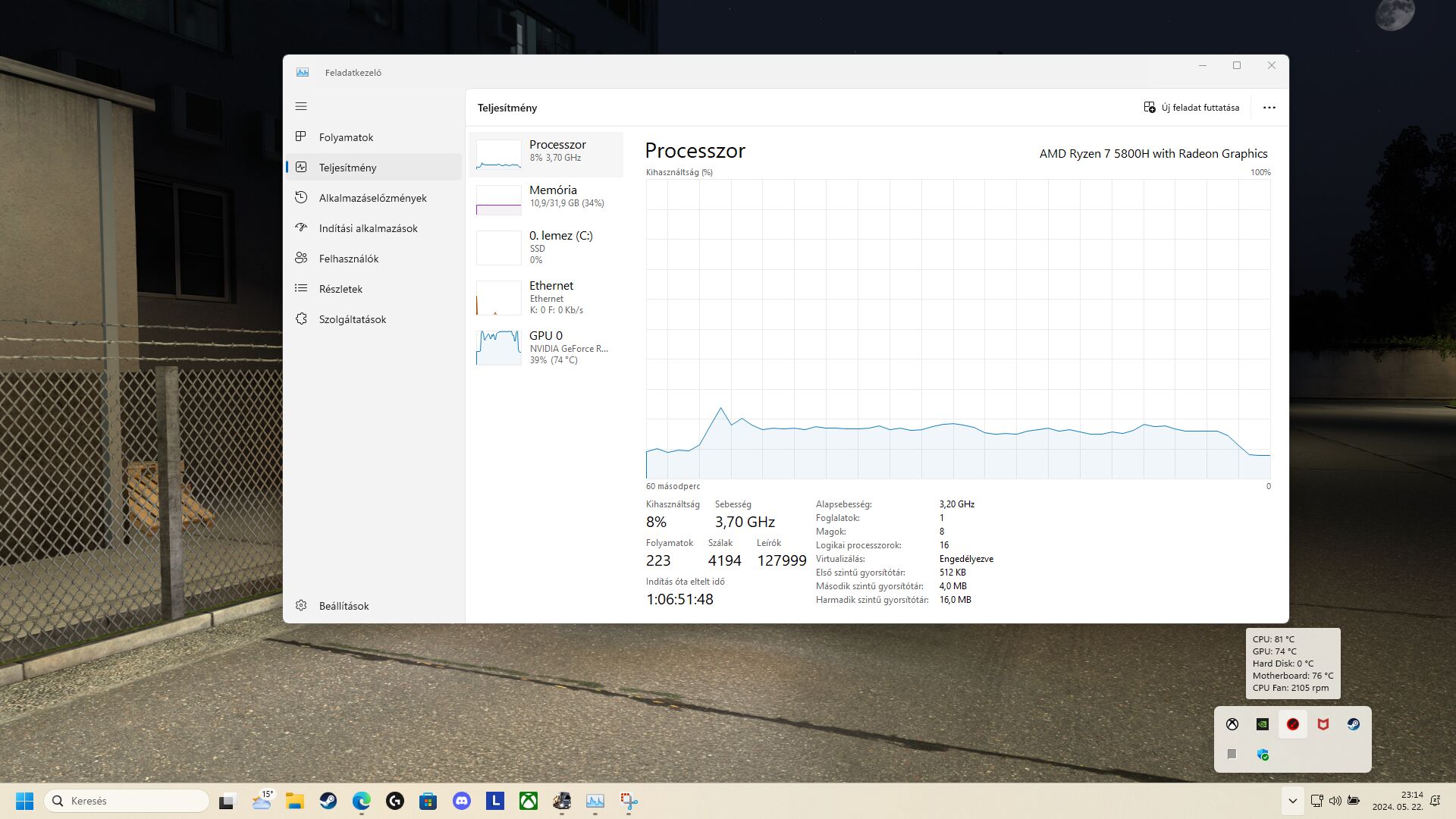This screenshot has width=1456, height=819.
Task: Select the Memória performance graph
Action: [545, 198]
